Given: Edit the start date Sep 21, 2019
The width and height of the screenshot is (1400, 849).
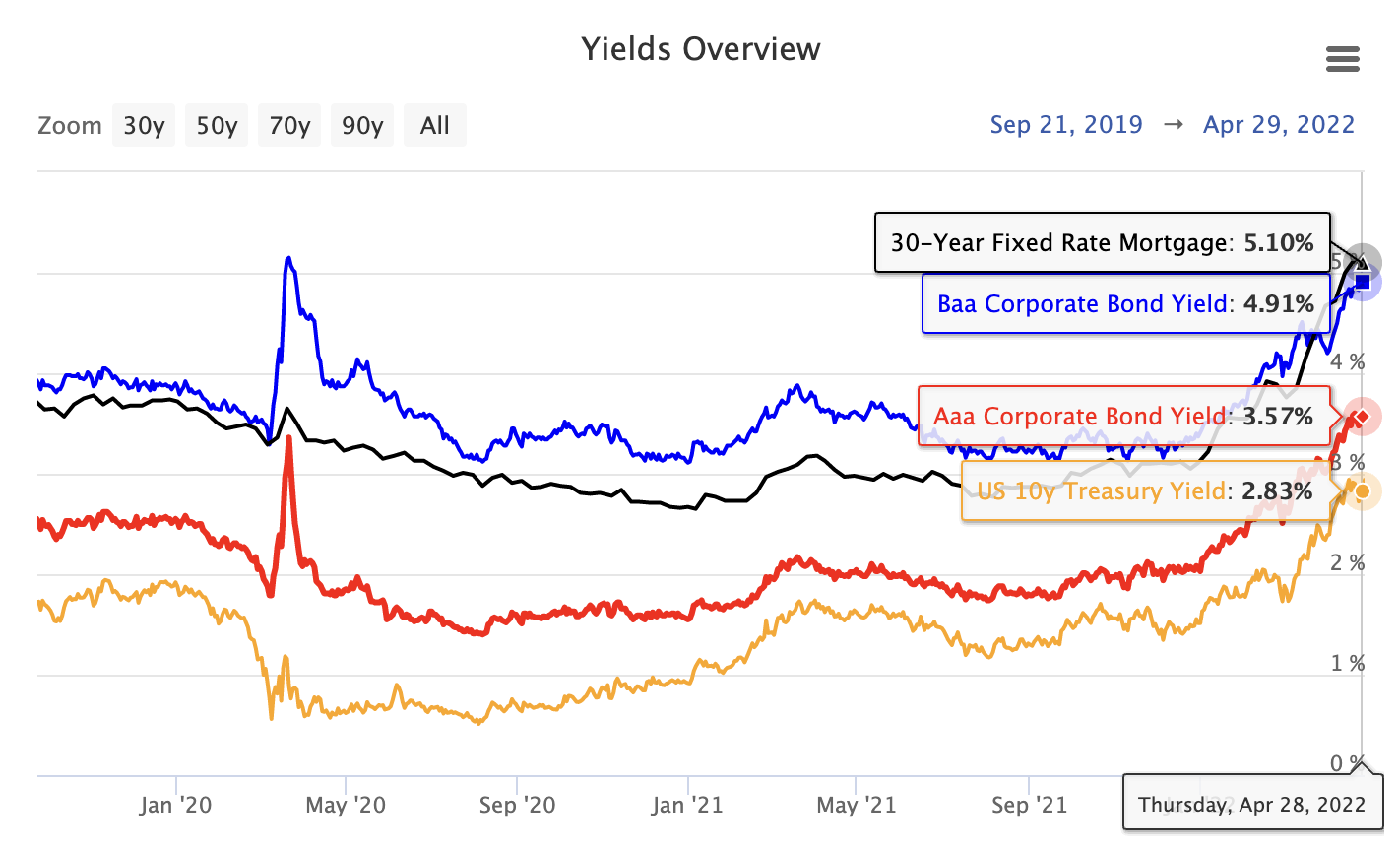Looking at the screenshot, I should coord(1066,125).
